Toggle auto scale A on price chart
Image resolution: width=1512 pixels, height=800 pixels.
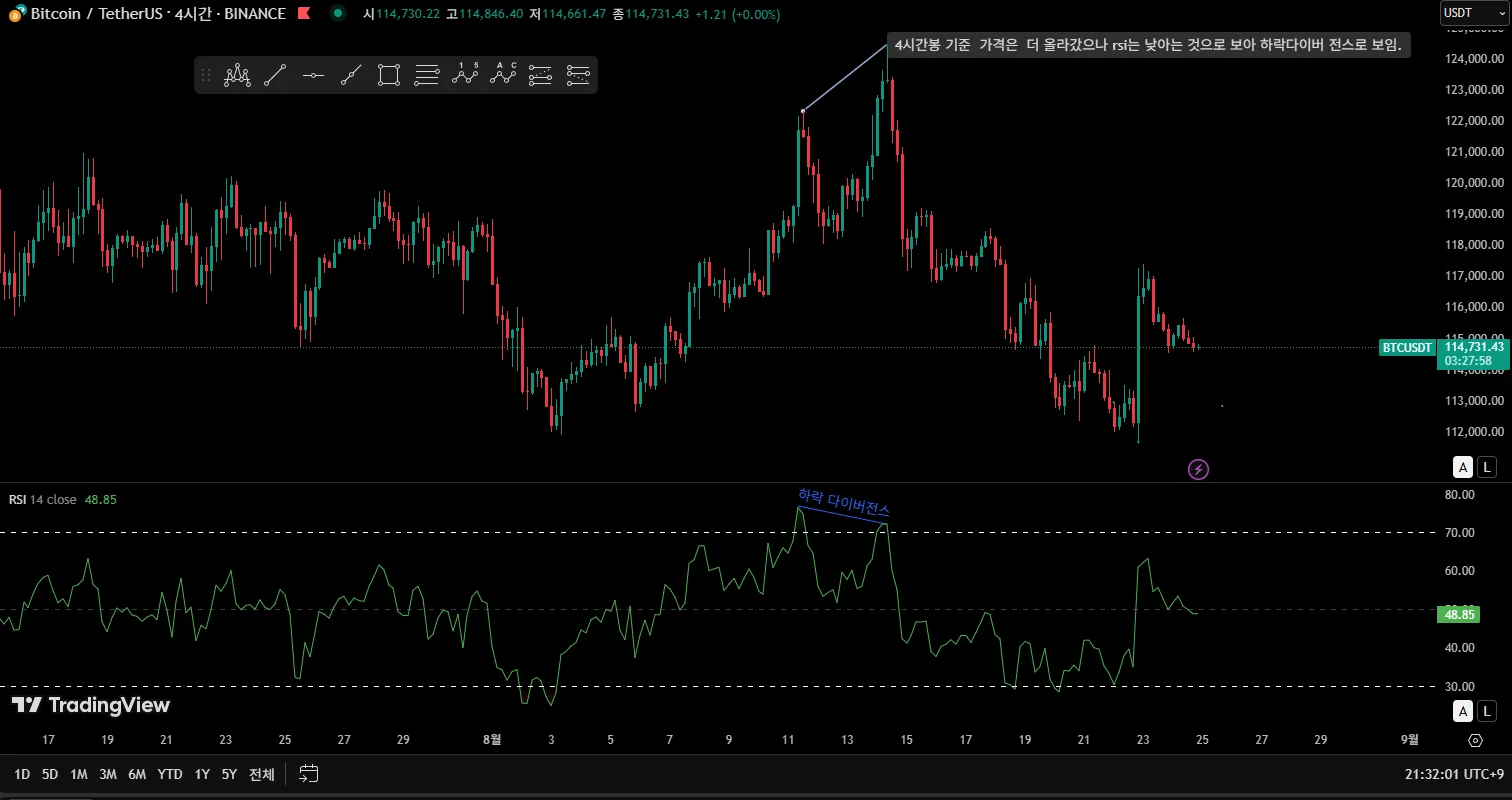point(1463,467)
